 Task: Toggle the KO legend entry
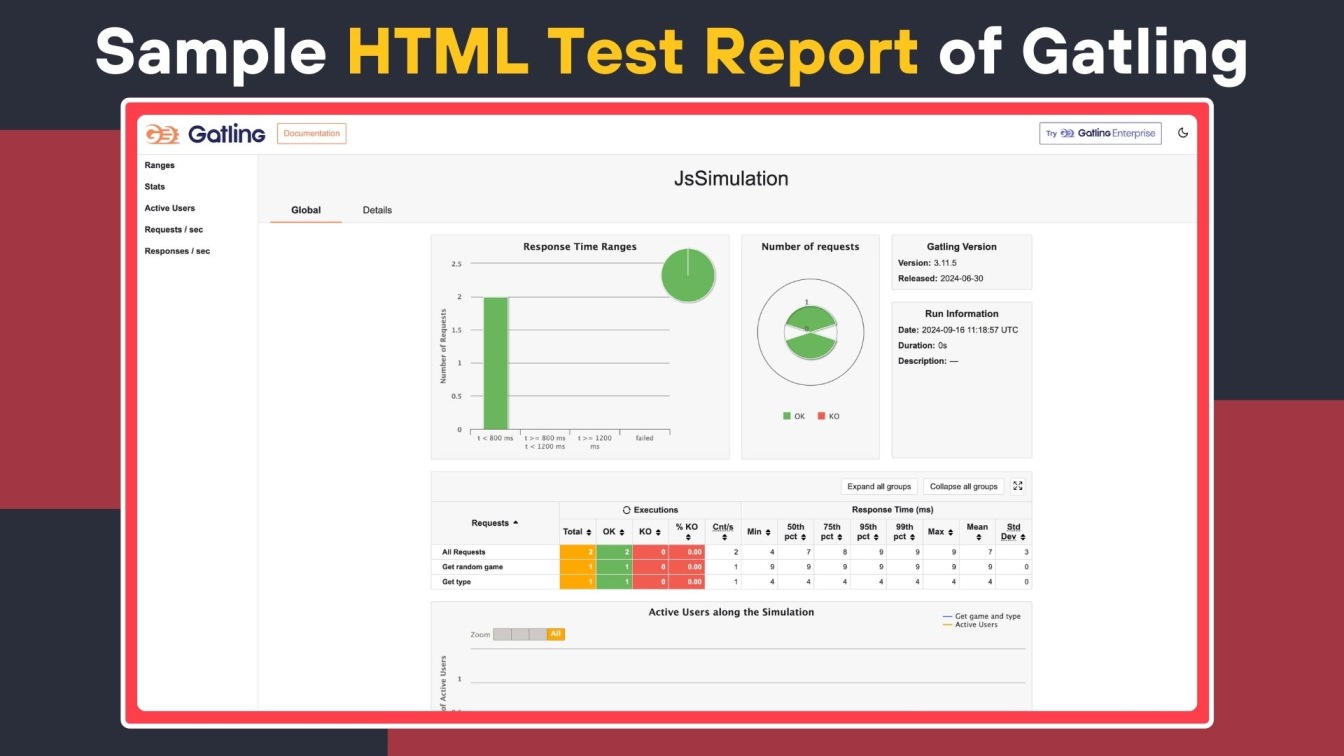pos(829,416)
